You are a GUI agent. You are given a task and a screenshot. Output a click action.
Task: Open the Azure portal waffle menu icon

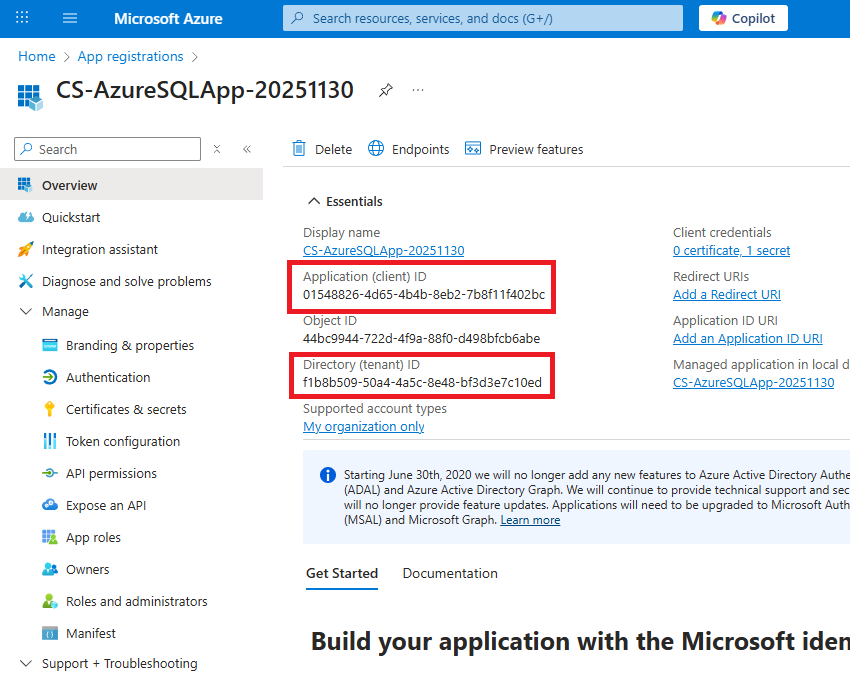22,18
